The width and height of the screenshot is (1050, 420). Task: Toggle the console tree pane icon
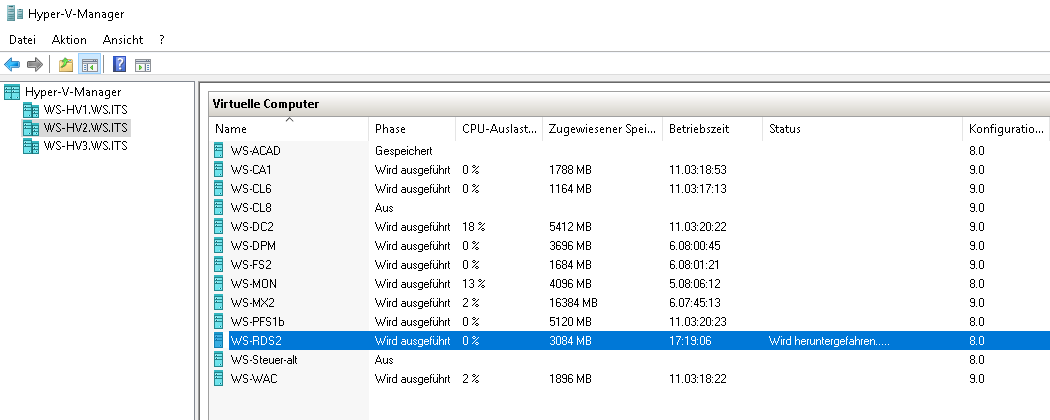(x=90, y=65)
